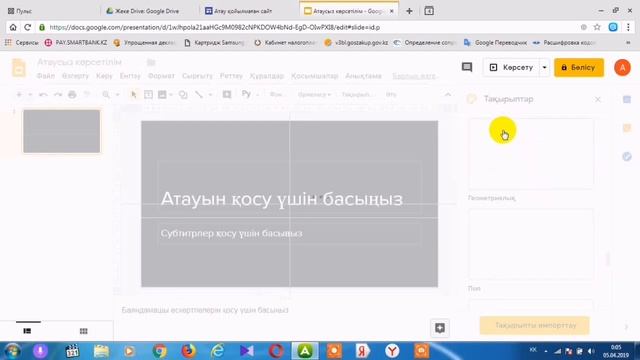640x360 pixels.
Task: Open the Tasks icon in side panel
Action: 627,156
